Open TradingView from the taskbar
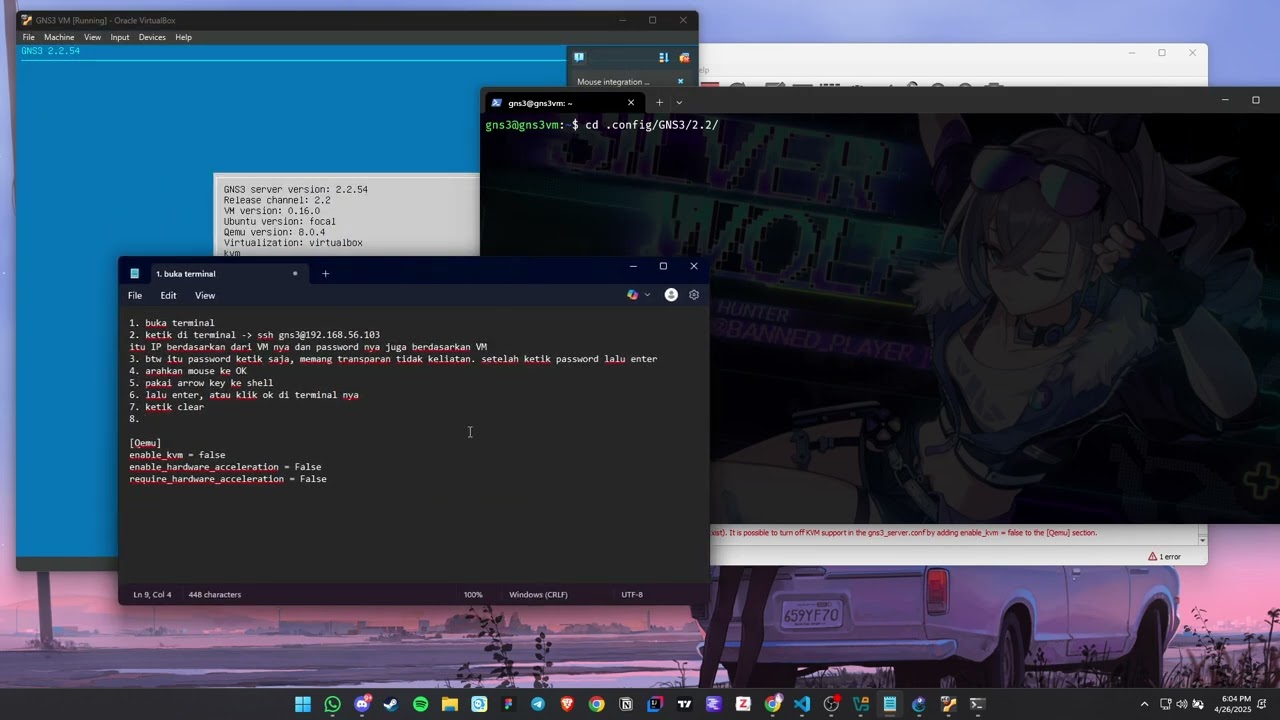This screenshot has height=720, width=1280. pos(684,704)
